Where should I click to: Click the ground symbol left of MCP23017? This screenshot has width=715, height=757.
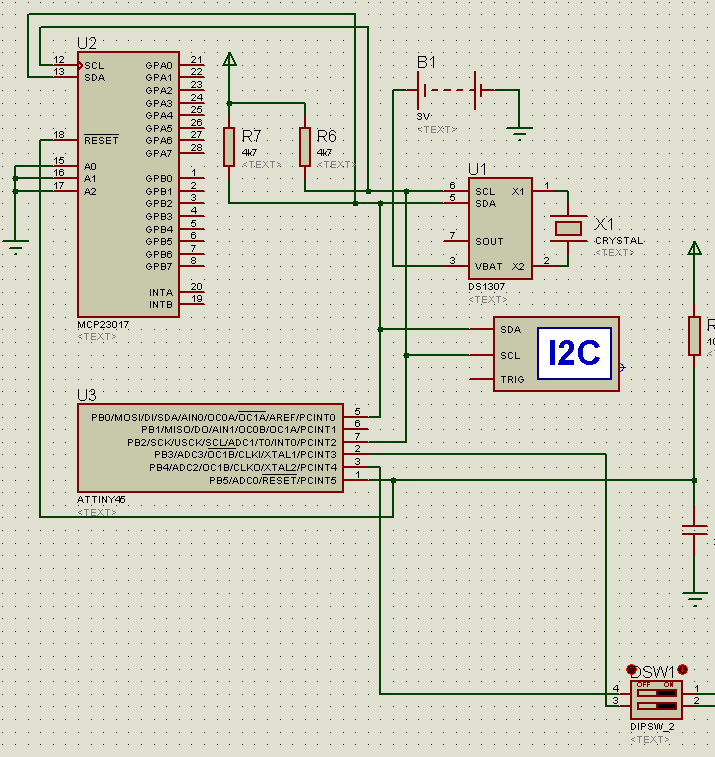[x=15, y=244]
